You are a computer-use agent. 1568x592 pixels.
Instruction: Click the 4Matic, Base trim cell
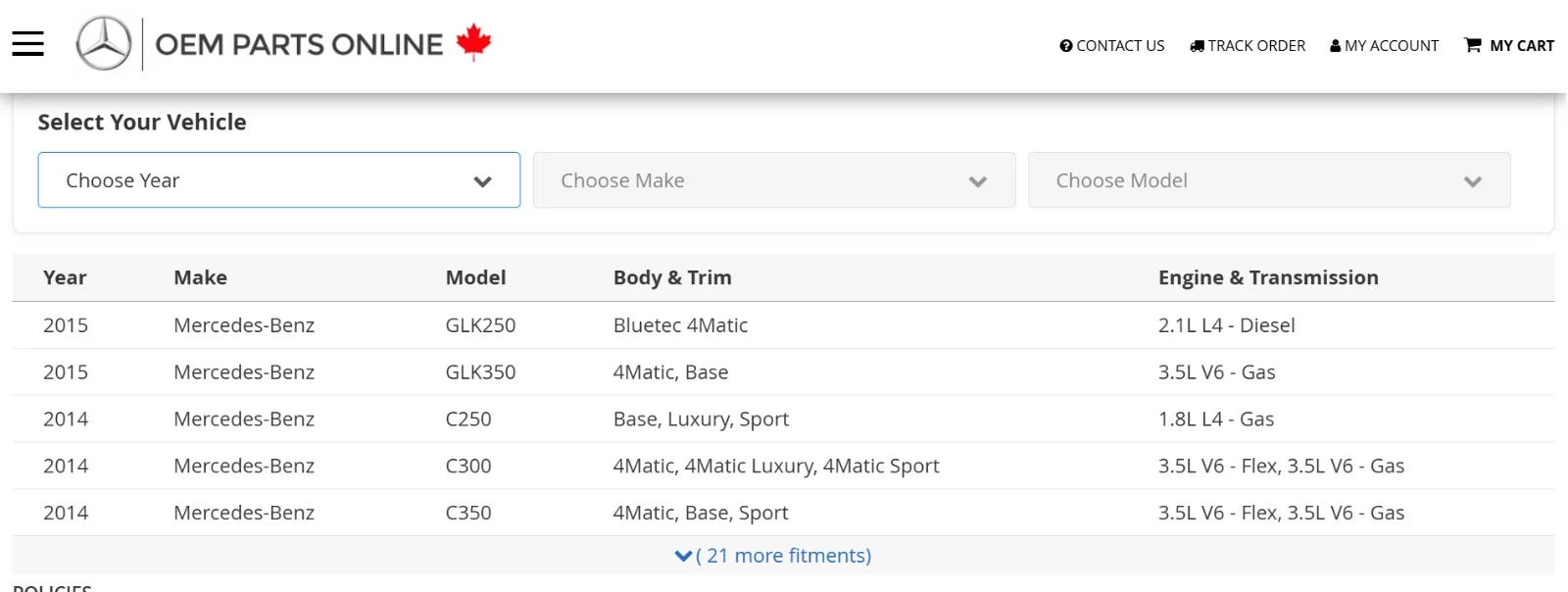(x=670, y=372)
